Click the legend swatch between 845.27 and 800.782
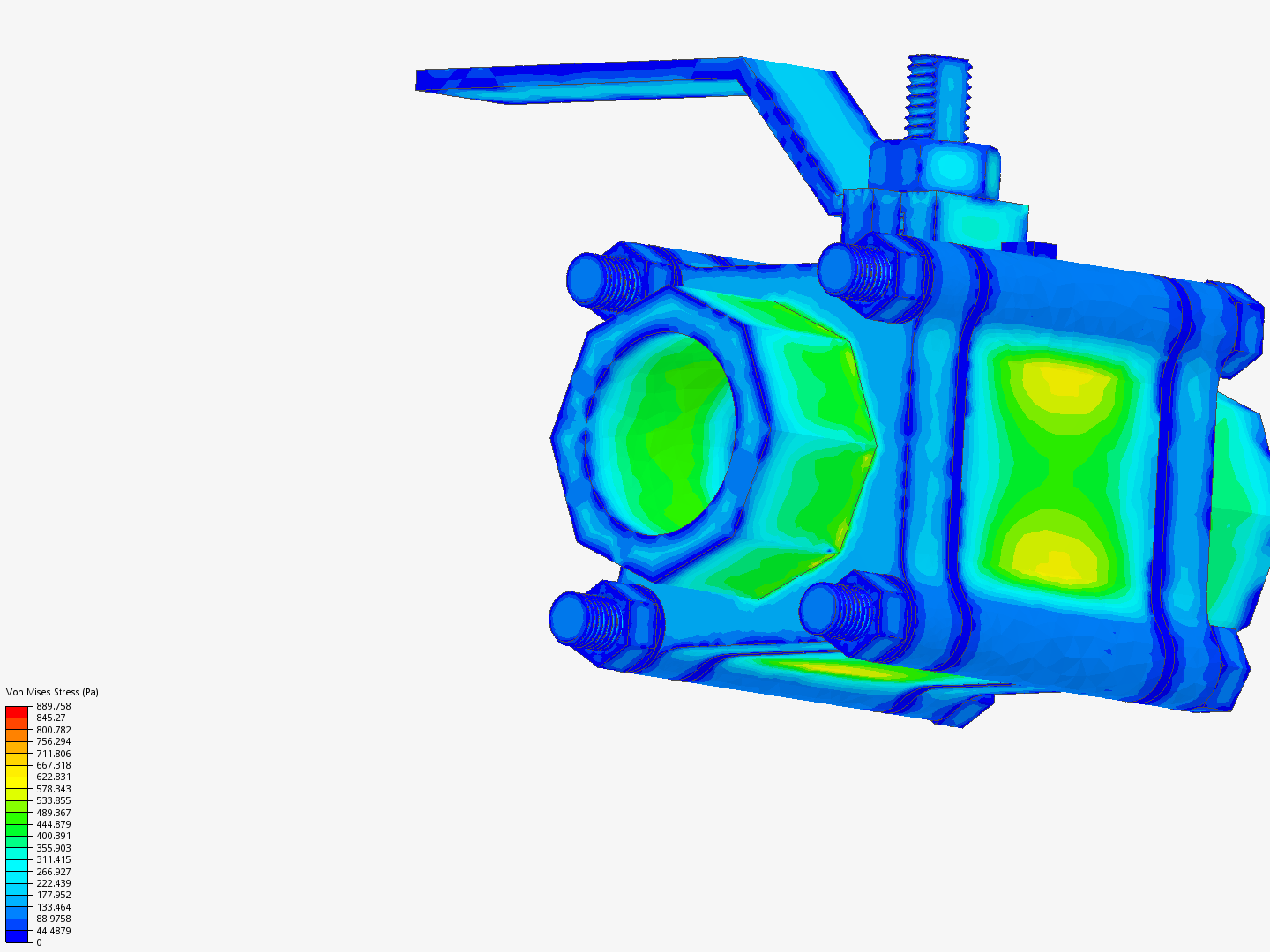 [17, 724]
